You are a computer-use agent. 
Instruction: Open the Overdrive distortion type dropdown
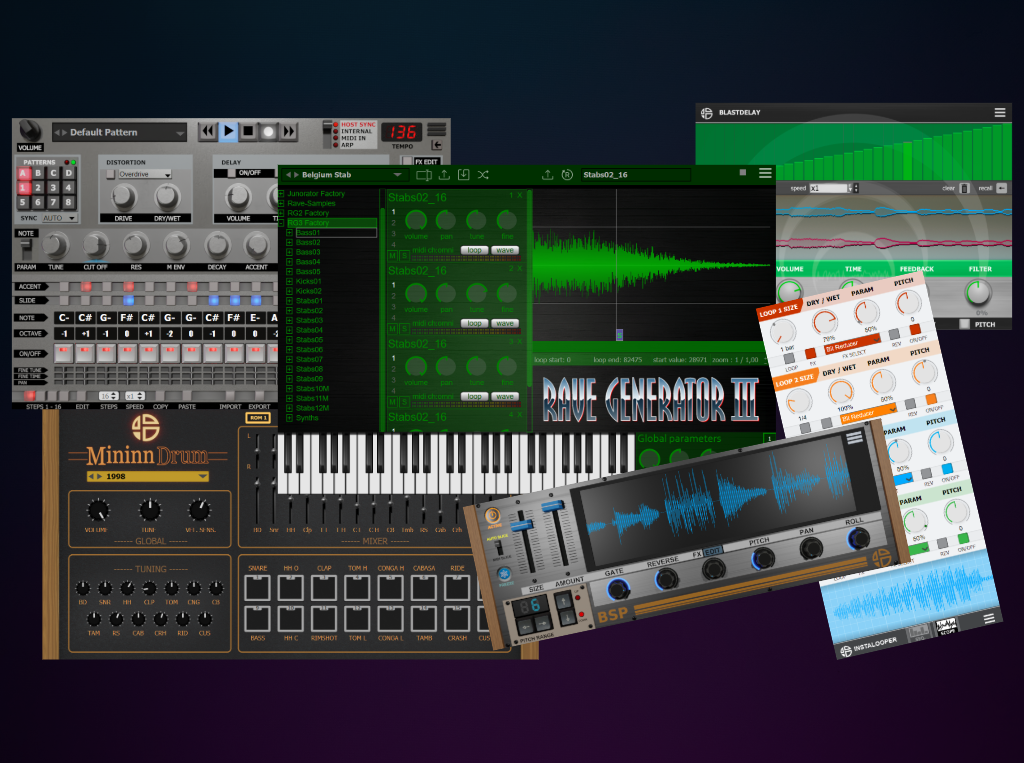pos(145,174)
